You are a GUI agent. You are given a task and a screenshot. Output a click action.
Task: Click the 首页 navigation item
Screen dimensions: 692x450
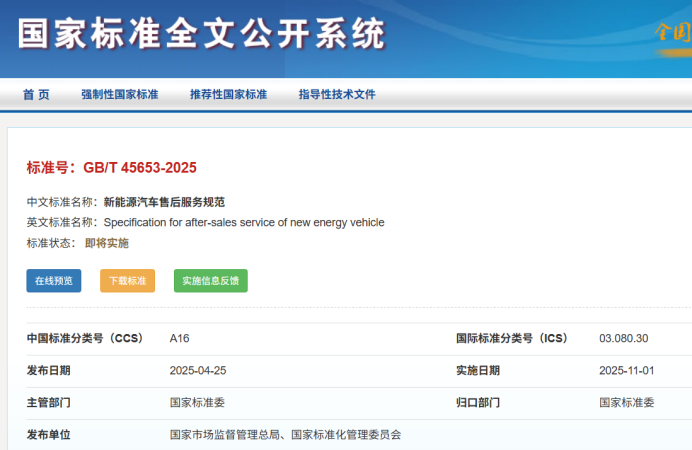36,95
